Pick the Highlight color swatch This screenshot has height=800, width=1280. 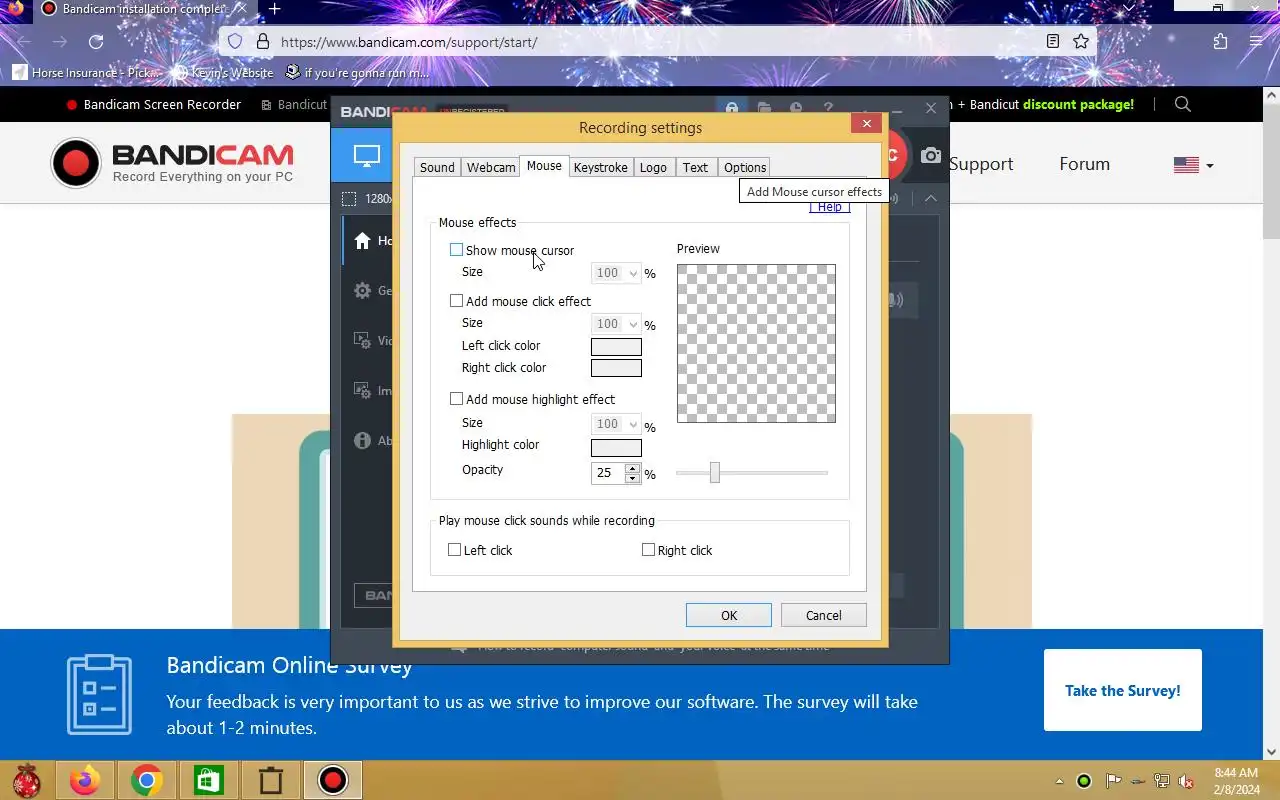coord(616,447)
